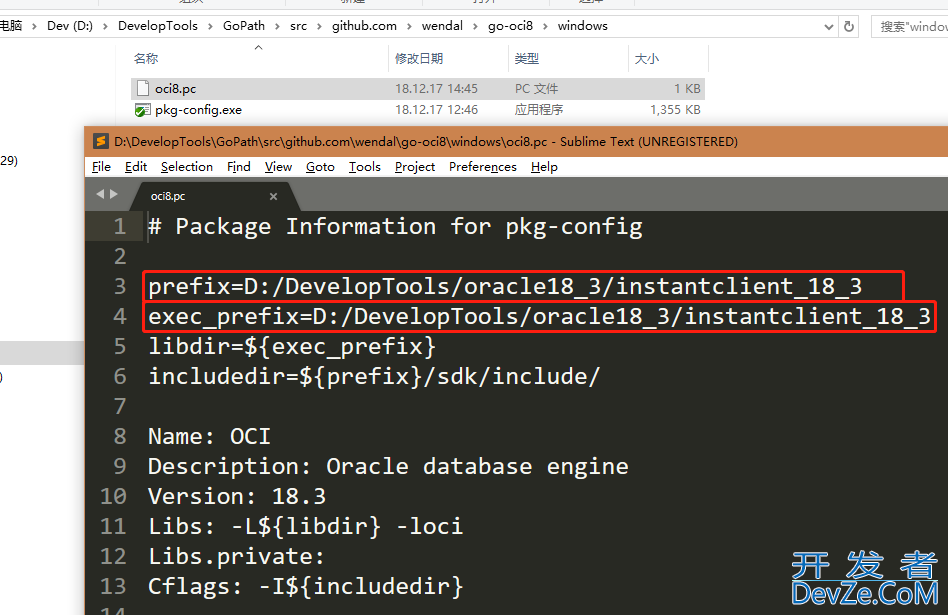Sort Explorer files by 大小 column
The width and height of the screenshot is (948, 615).
point(646,59)
